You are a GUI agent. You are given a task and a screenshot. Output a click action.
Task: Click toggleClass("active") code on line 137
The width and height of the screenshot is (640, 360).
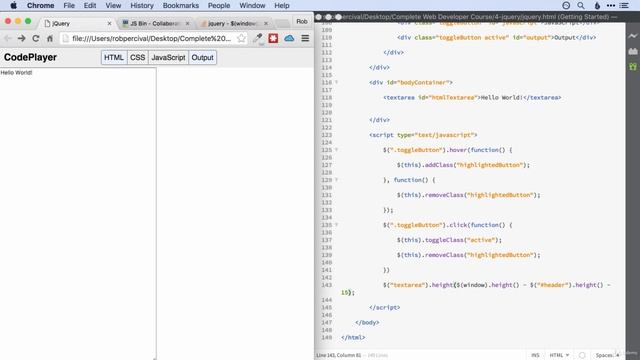(x=463, y=240)
